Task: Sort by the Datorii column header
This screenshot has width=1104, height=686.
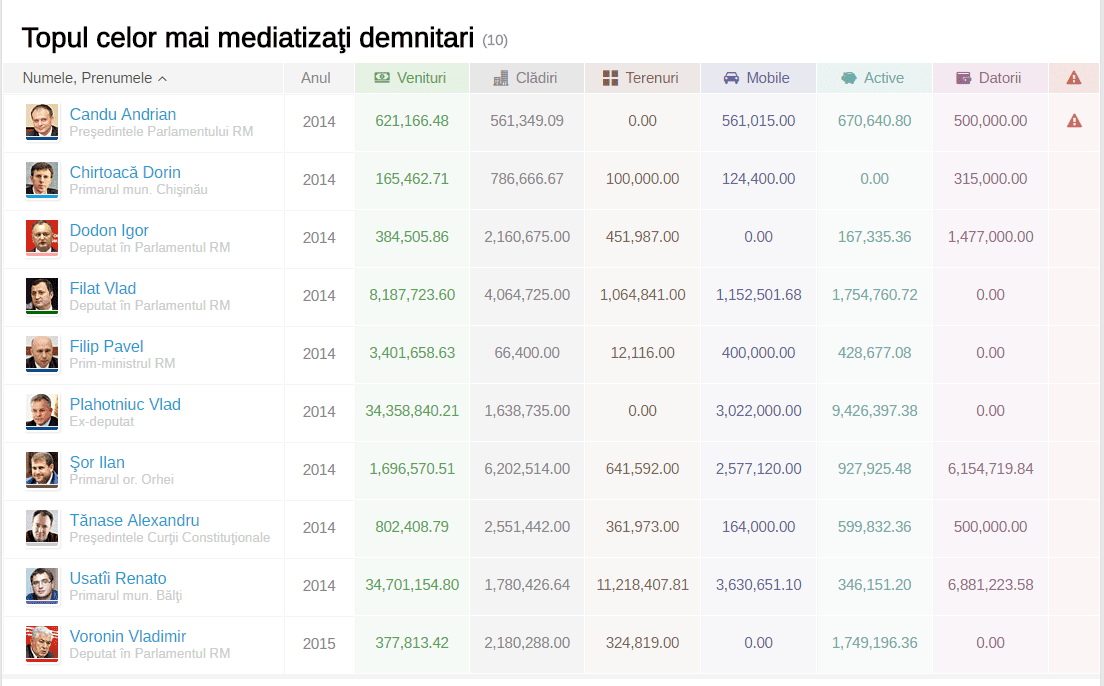Action: [990, 77]
